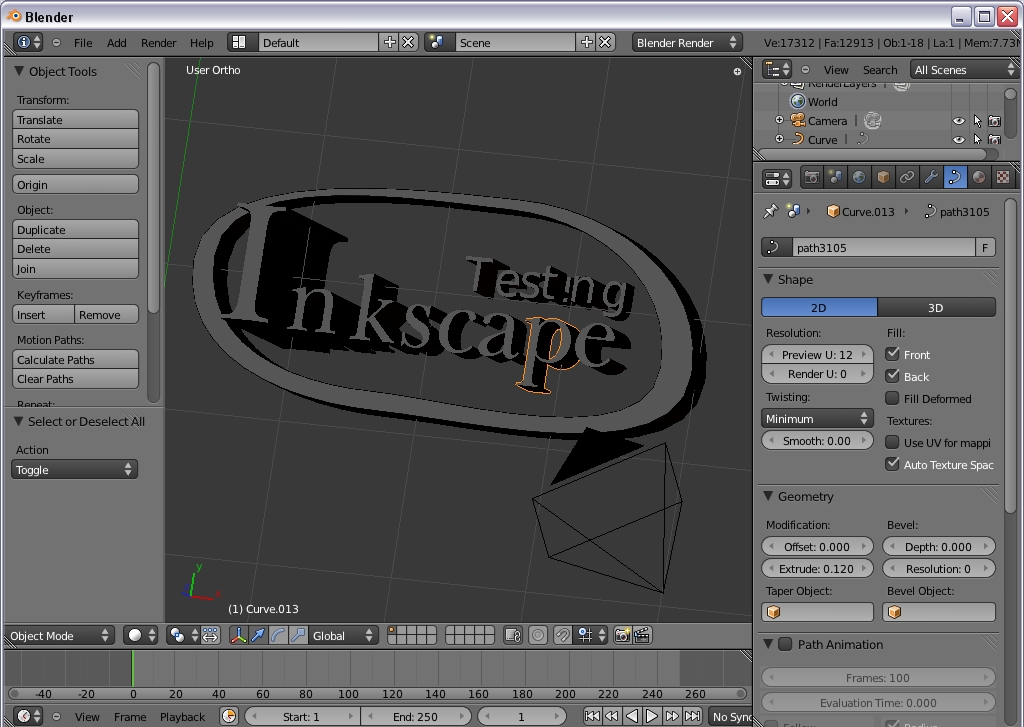
Task: Click the OpenGL render image camera icon
Action: click(x=622, y=636)
